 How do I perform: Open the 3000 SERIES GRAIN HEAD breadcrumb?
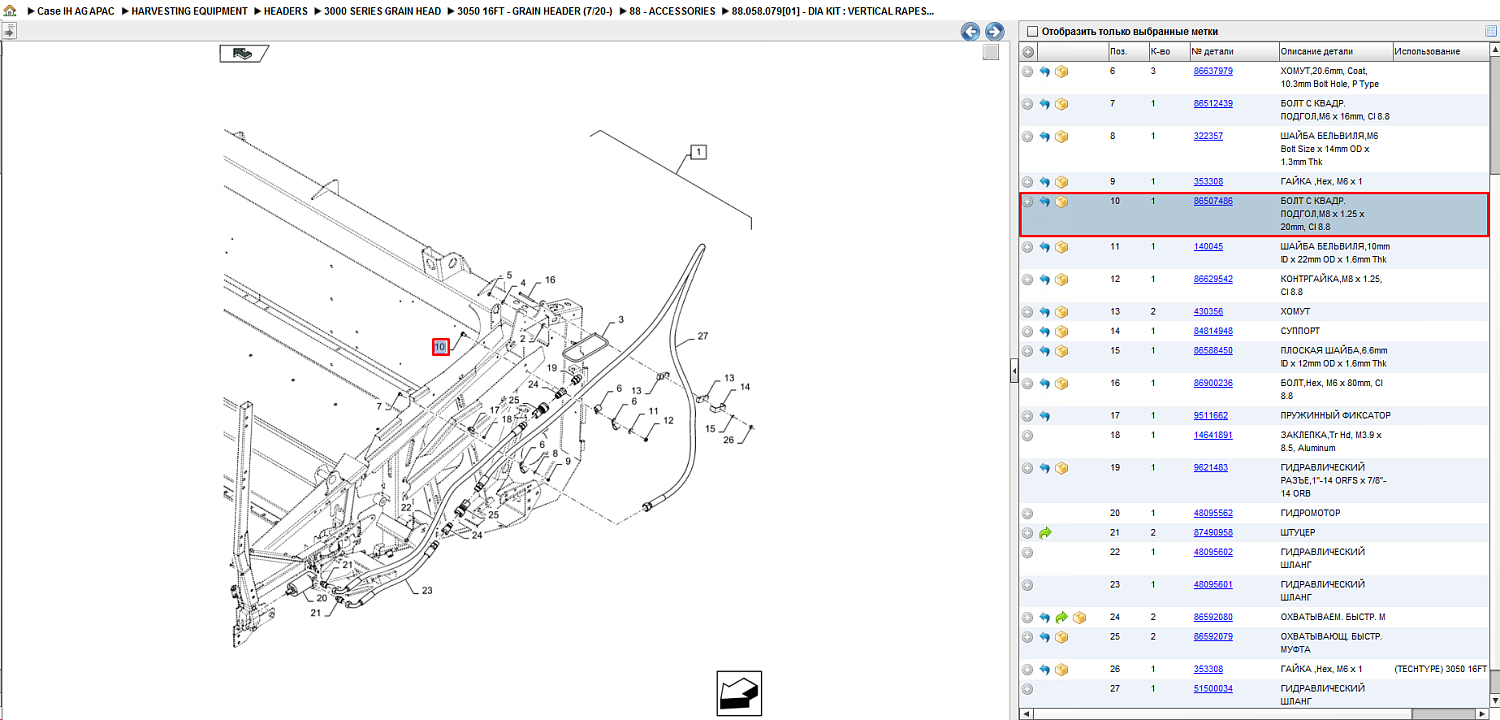[x=382, y=11]
